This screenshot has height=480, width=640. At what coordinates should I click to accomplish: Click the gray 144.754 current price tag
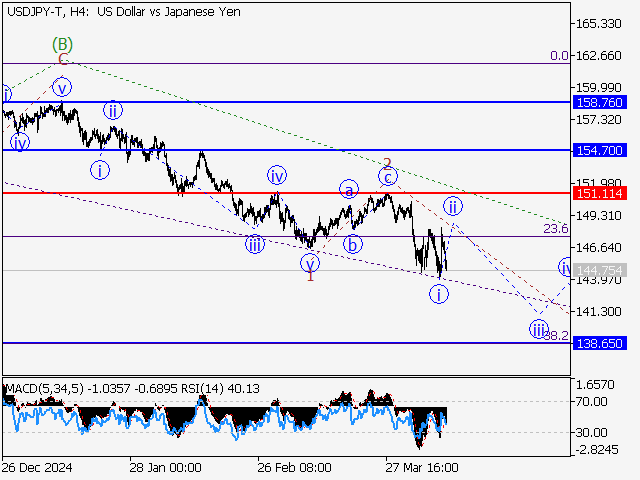[x=600, y=270]
